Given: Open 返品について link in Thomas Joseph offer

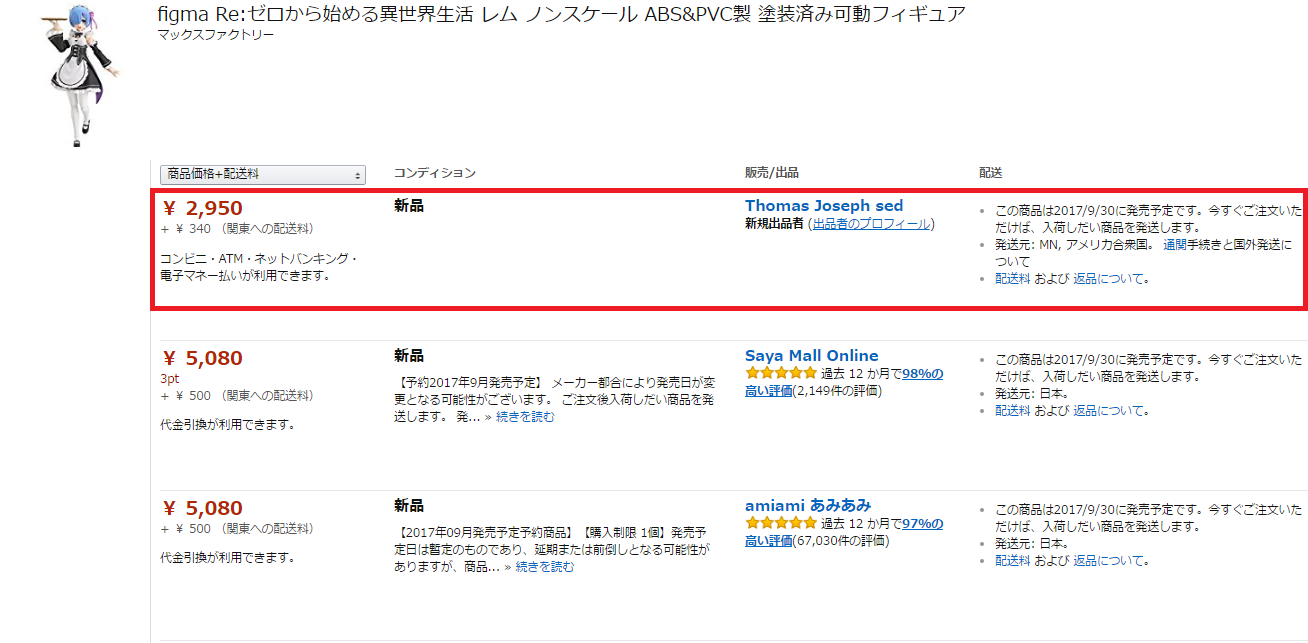Looking at the screenshot, I should pyautogui.click(x=1110, y=279).
